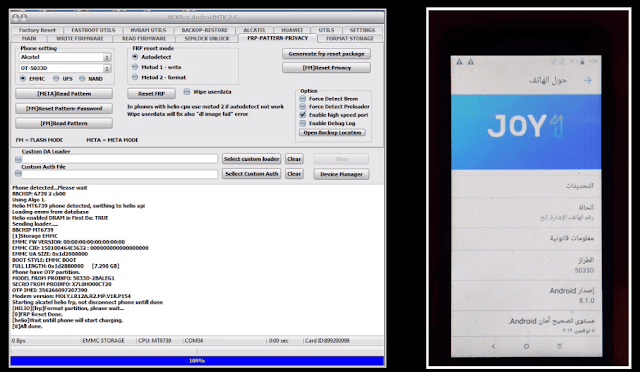
Task: Click the Reset FRP button
Action: (151, 94)
